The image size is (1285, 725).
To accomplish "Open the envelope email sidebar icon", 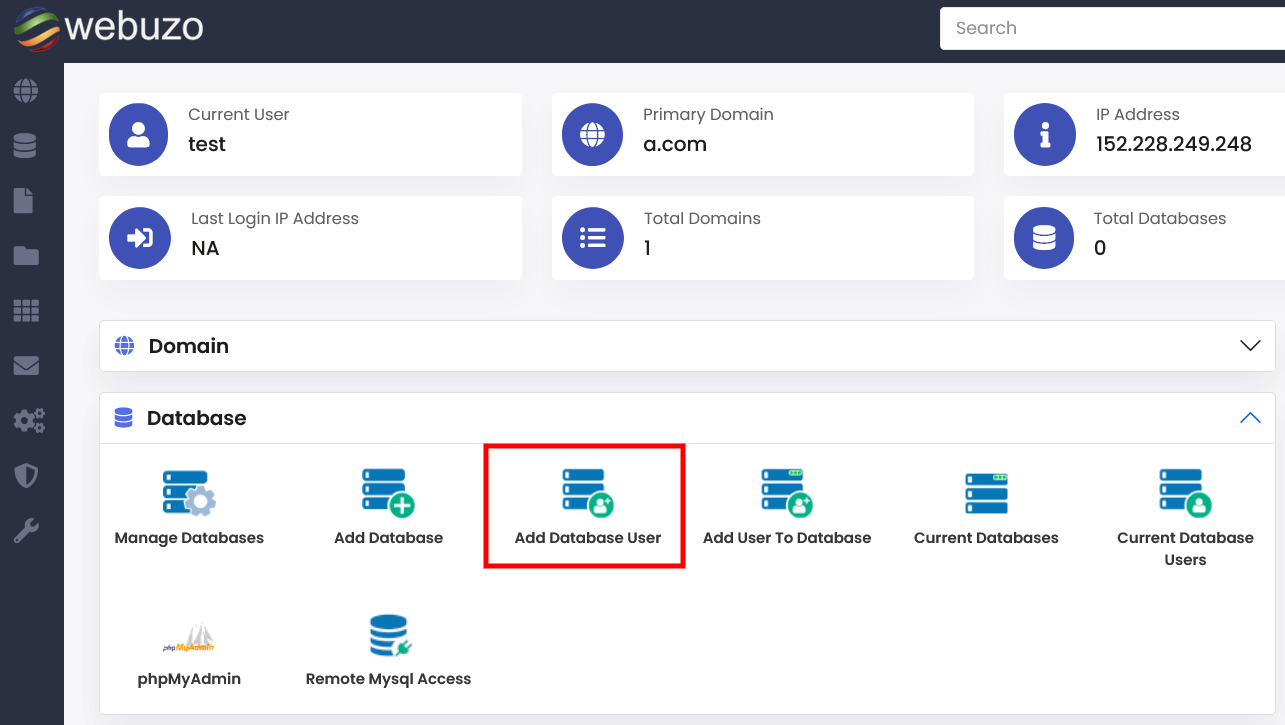I will pyautogui.click(x=26, y=366).
